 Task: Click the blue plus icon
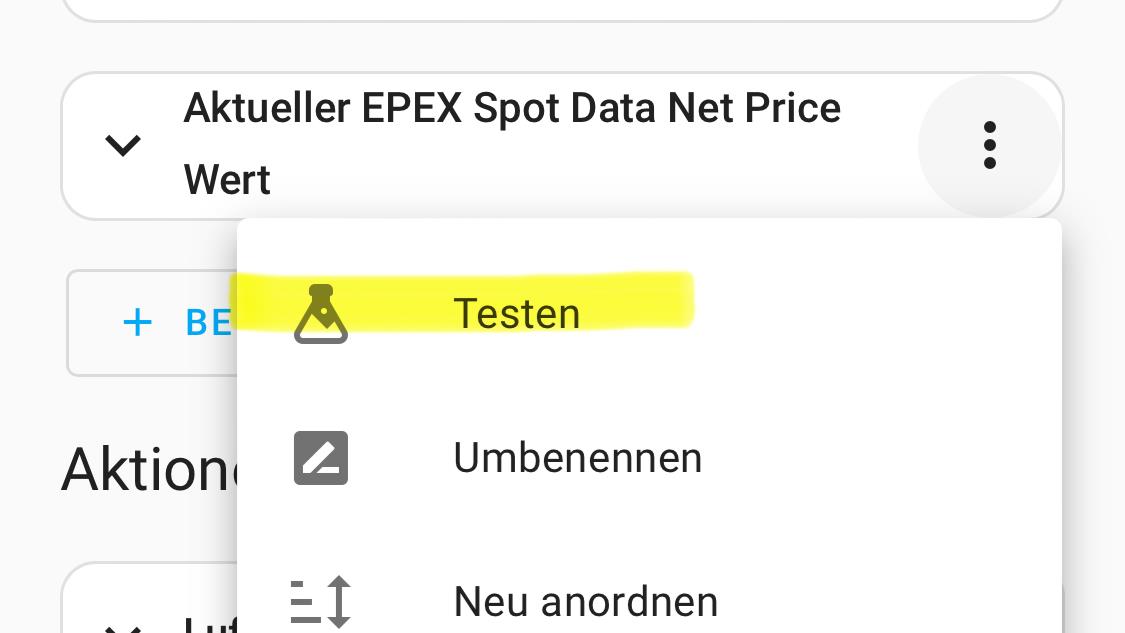point(137,322)
